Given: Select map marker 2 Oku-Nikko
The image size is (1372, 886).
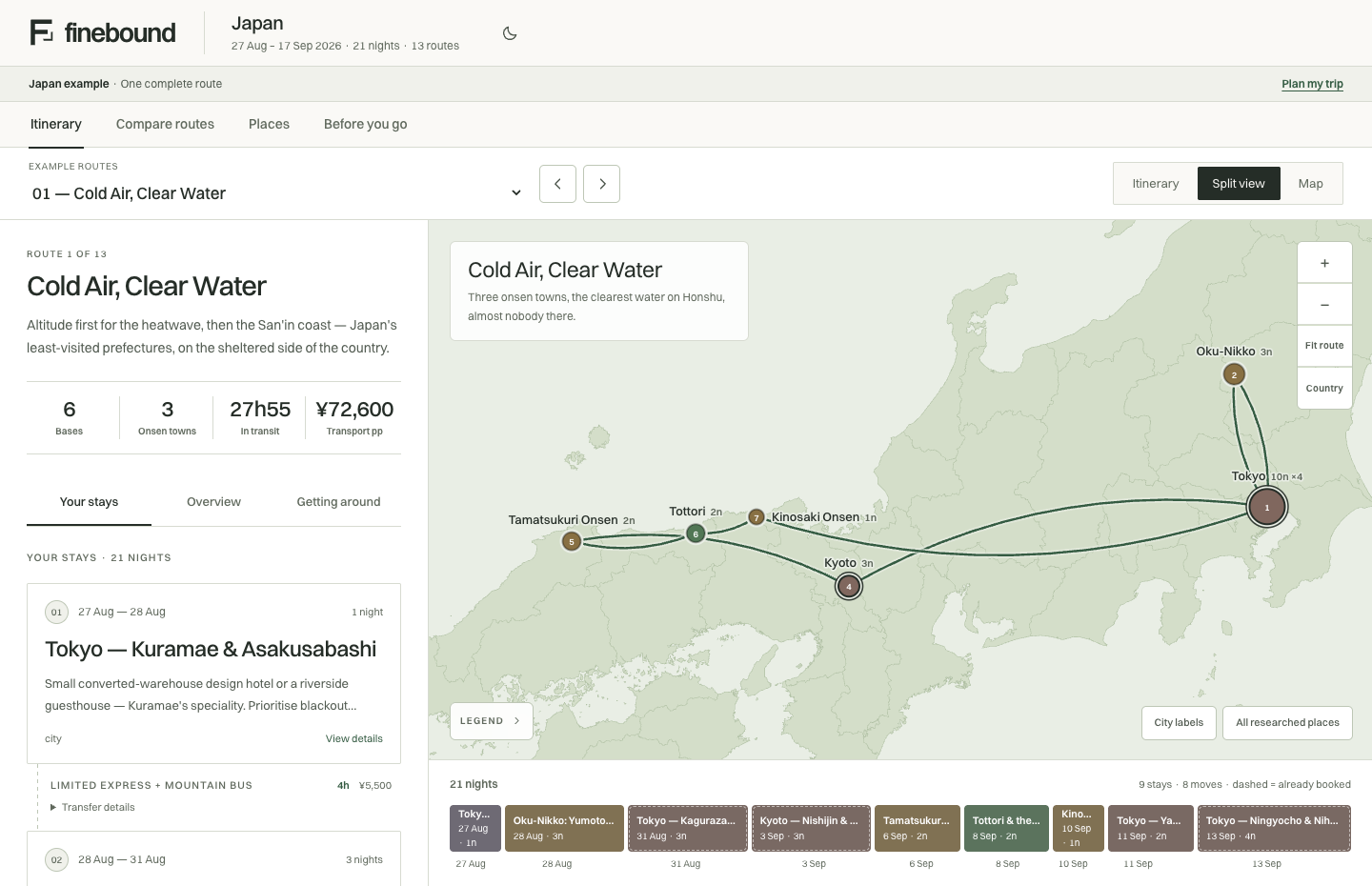Looking at the screenshot, I should pos(1234,374).
